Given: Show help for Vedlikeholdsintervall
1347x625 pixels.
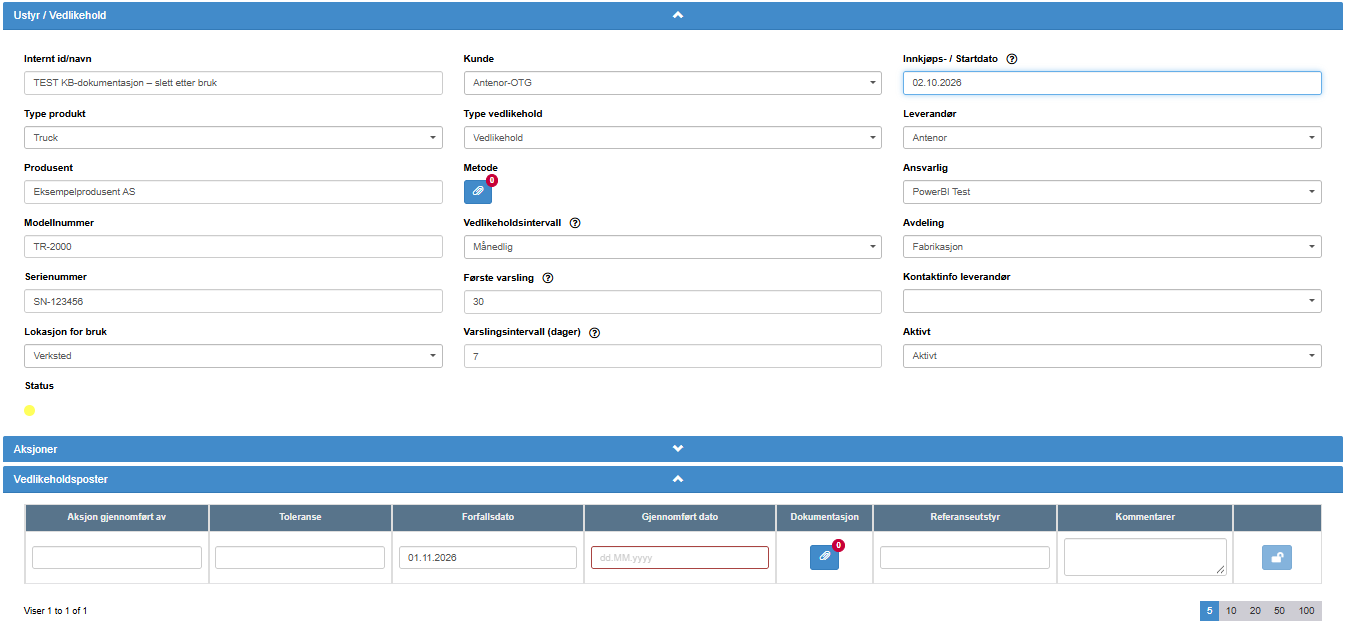Looking at the screenshot, I should tap(575, 223).
